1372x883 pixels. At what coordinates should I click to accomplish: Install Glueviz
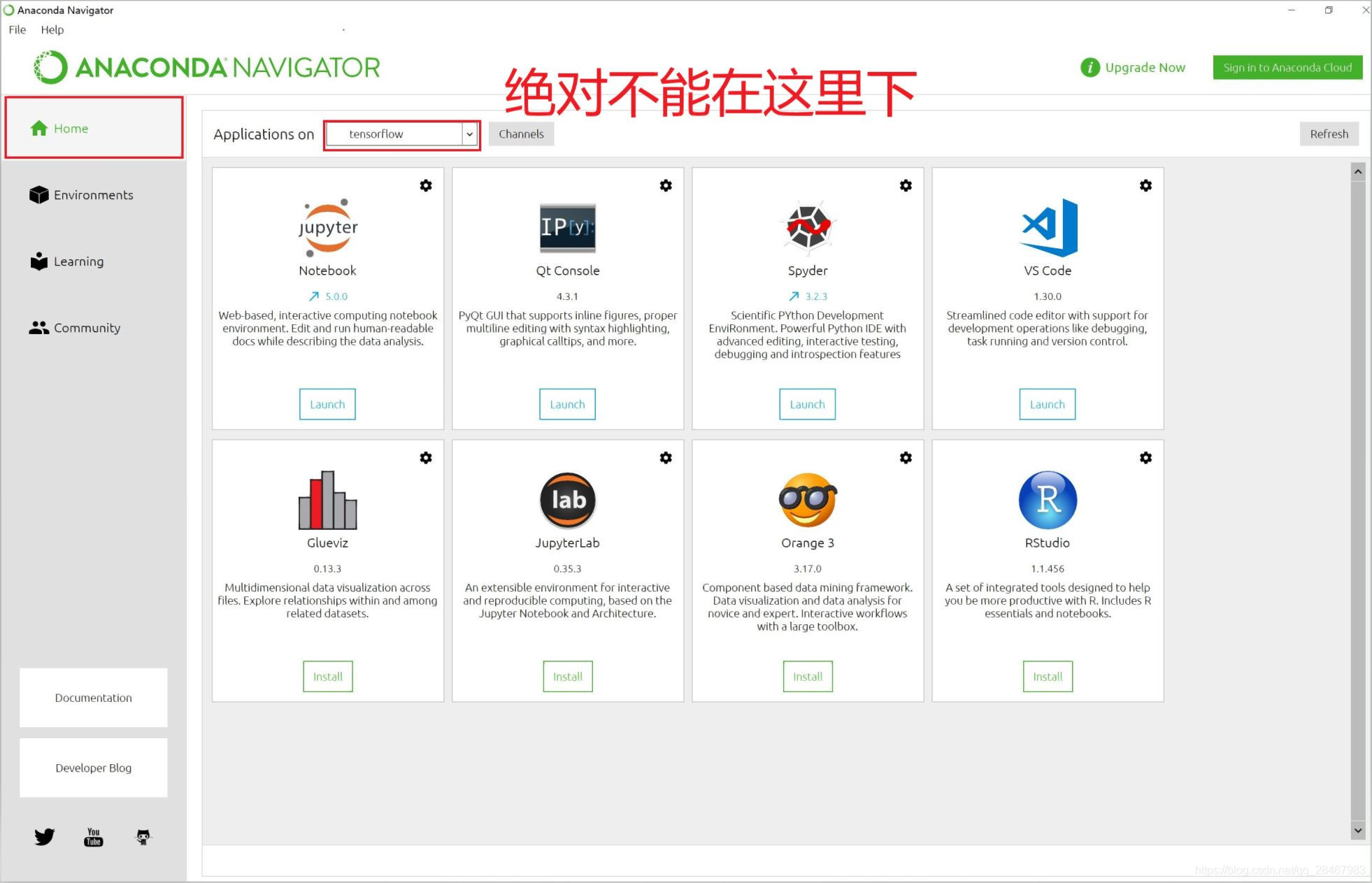328,676
